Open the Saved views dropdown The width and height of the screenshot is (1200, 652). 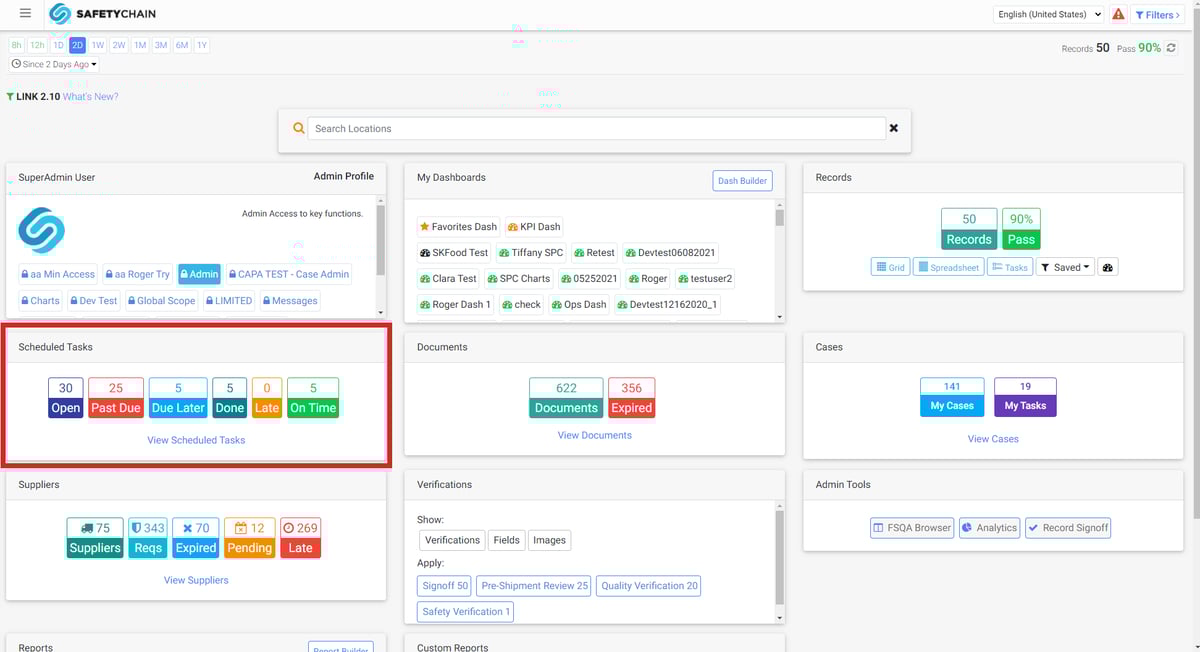[1064, 266]
